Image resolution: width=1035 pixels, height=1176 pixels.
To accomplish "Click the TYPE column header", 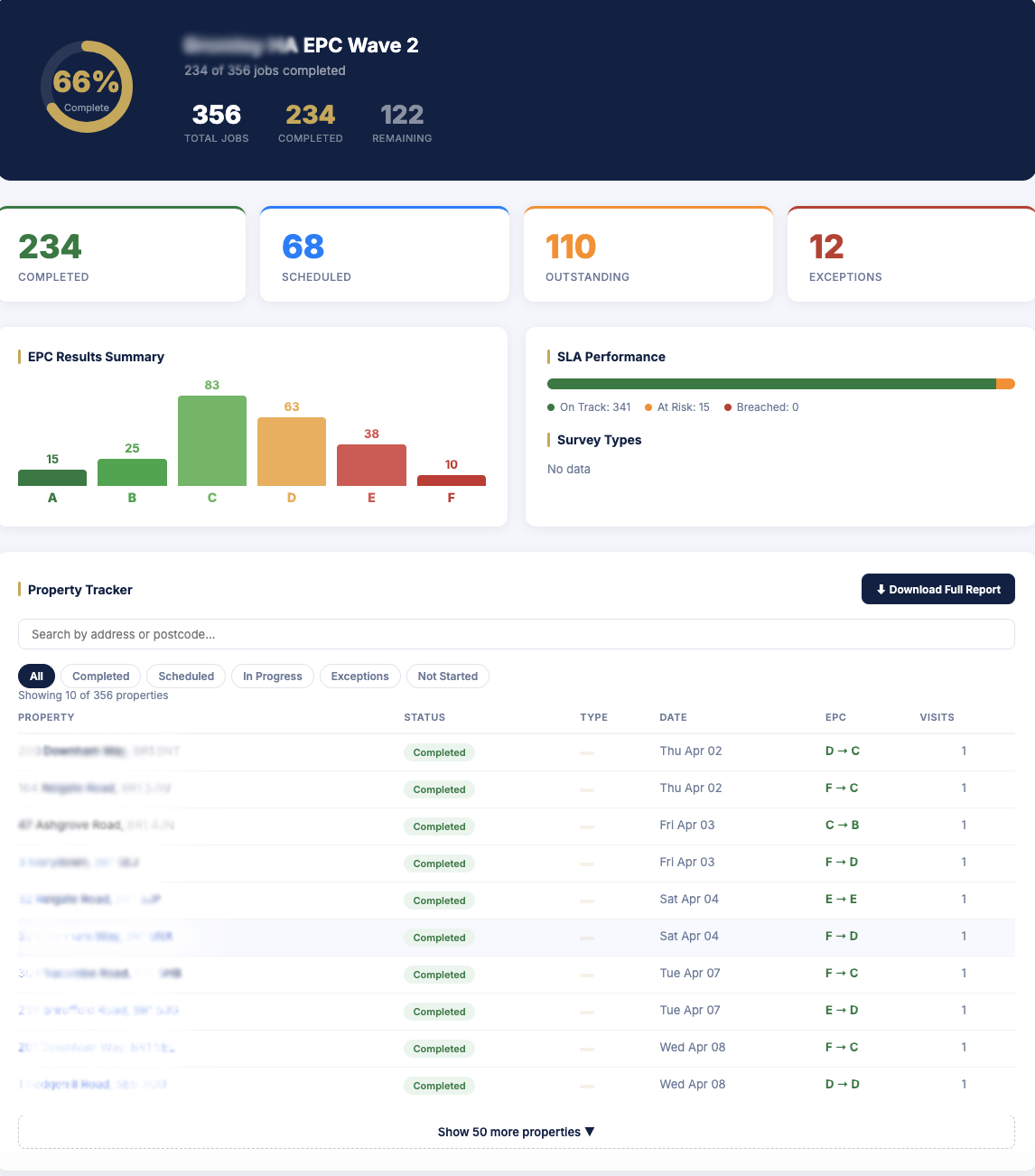I will (x=593, y=717).
